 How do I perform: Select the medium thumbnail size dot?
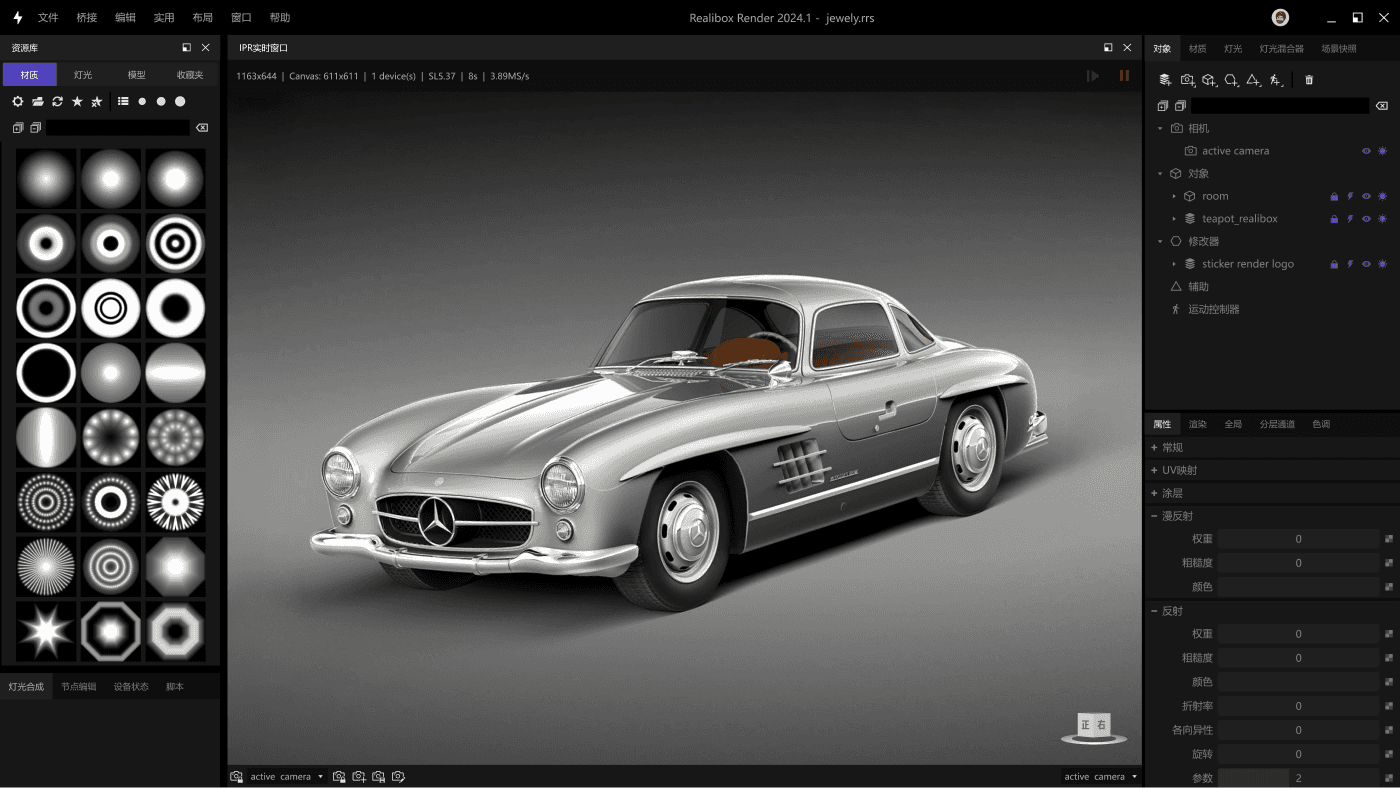(161, 101)
